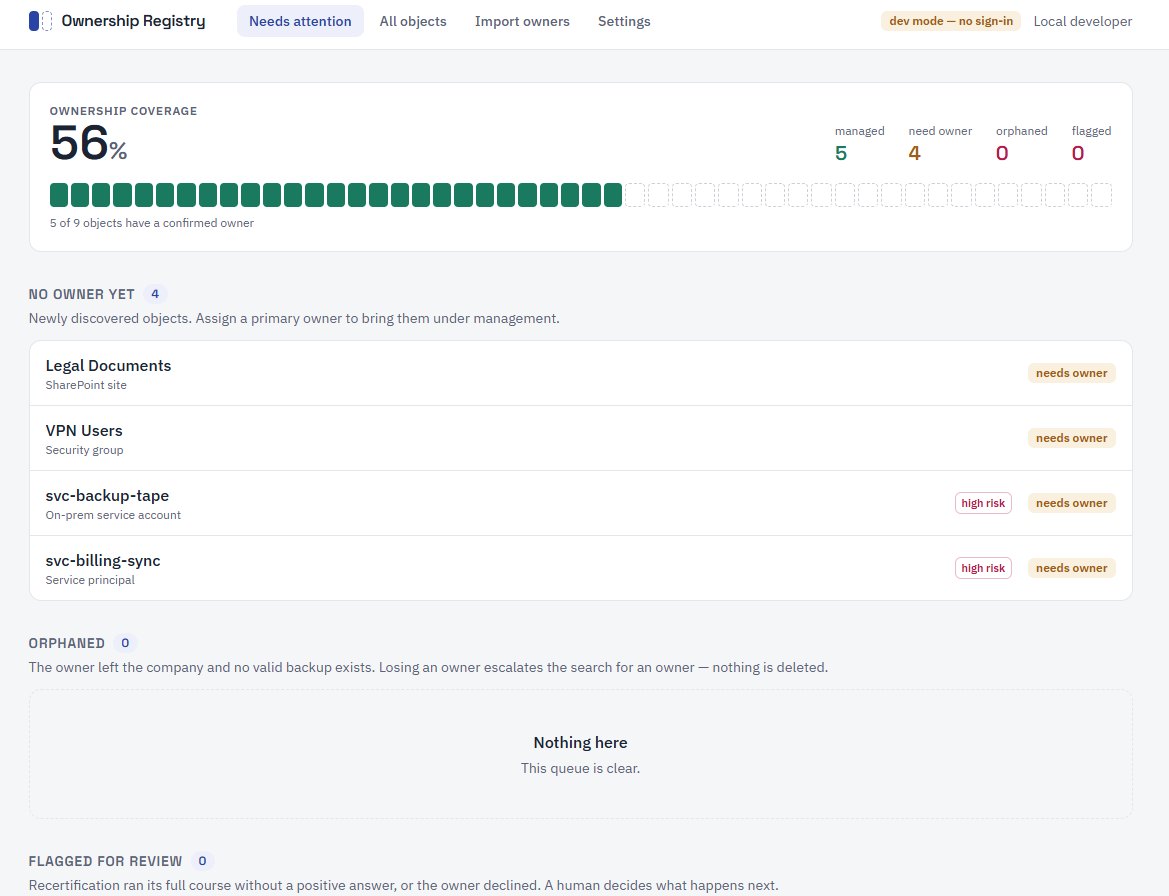Image resolution: width=1169 pixels, height=896 pixels.
Task: Click the high risk badge on svc-billing-sync
Action: (x=983, y=568)
